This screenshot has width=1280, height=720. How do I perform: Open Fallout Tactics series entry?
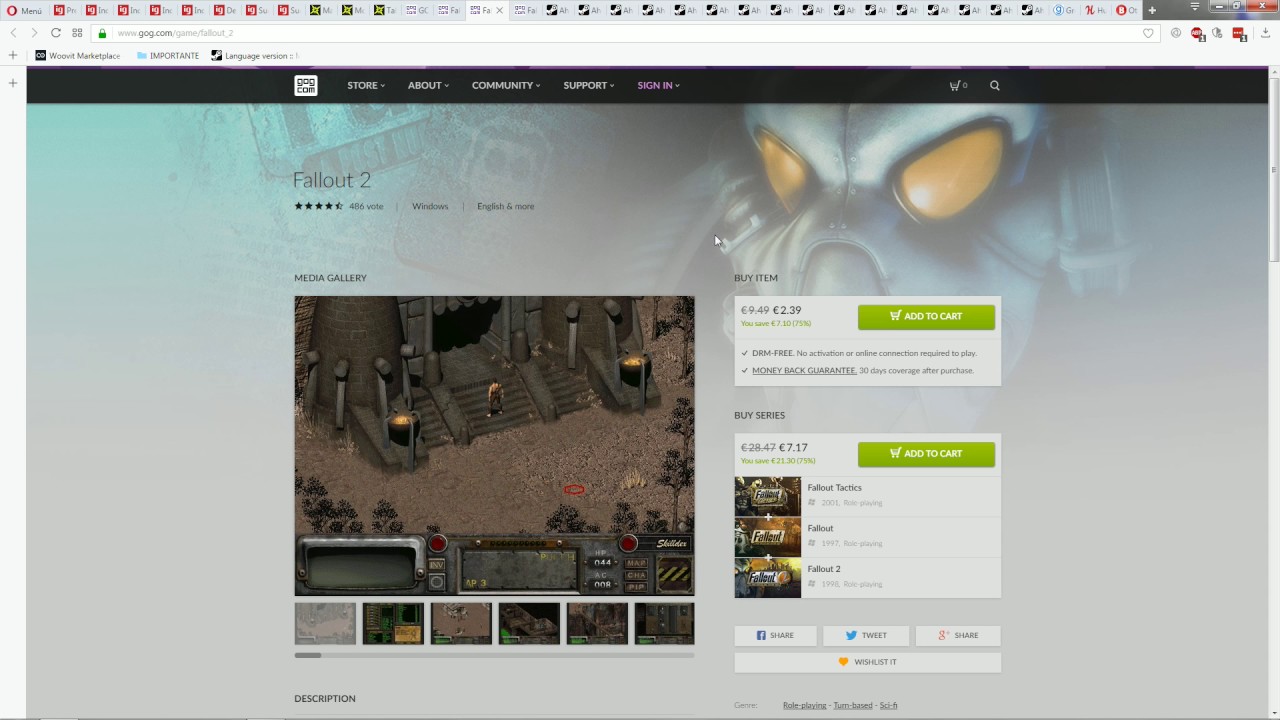[x=867, y=496]
